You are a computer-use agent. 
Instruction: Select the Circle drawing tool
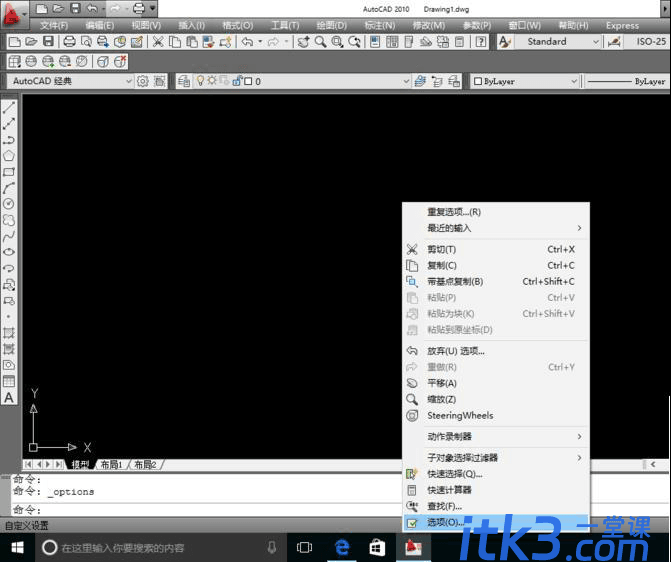point(9,204)
